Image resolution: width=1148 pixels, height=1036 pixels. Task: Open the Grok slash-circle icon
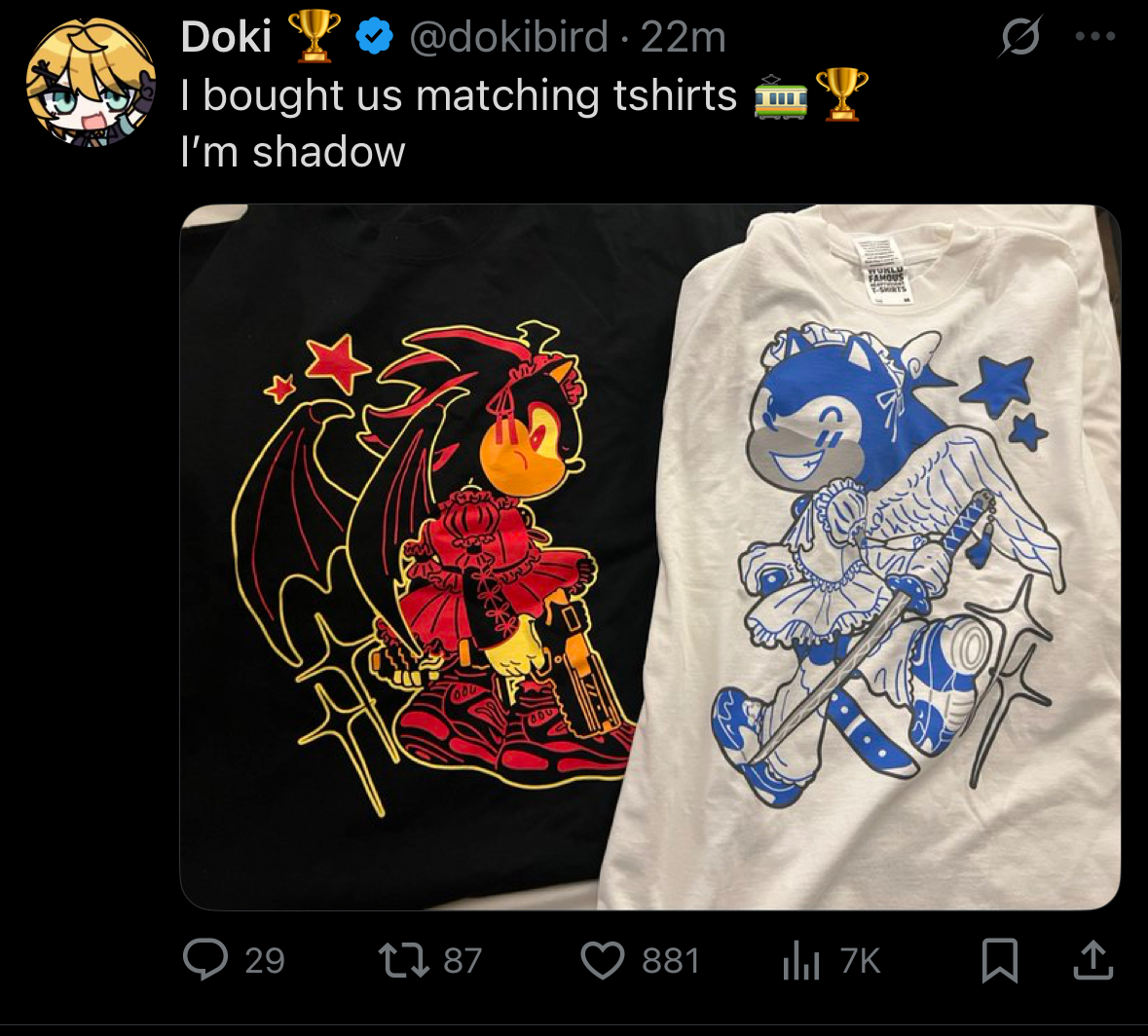pos(1019,36)
